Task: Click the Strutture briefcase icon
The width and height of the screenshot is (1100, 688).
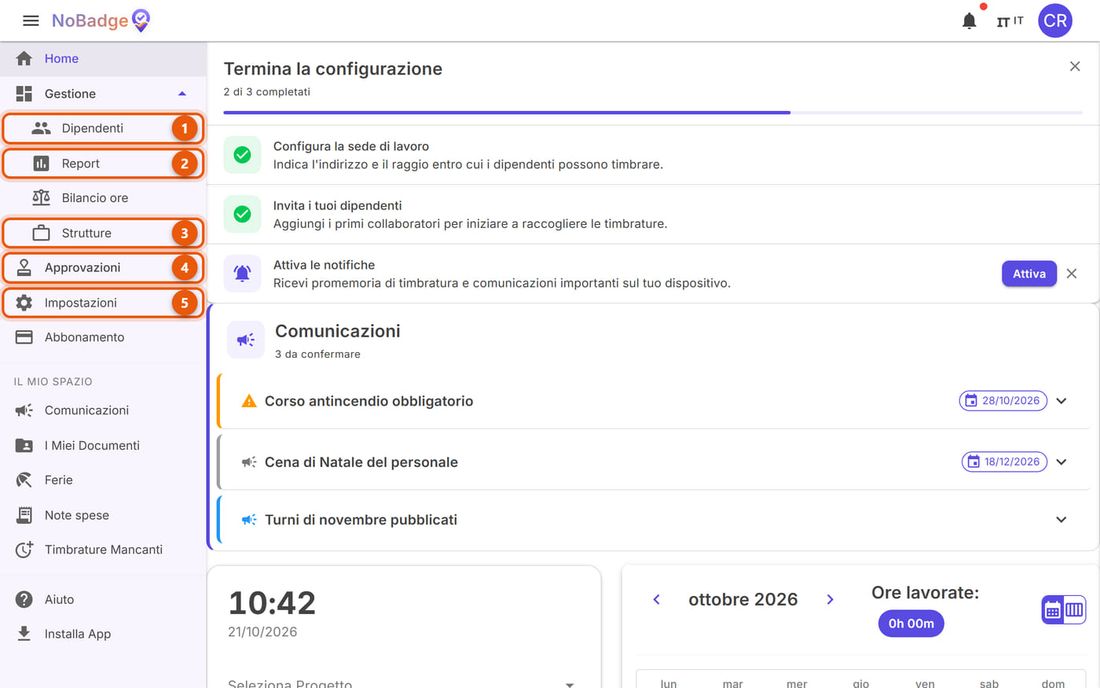Action: click(41, 233)
